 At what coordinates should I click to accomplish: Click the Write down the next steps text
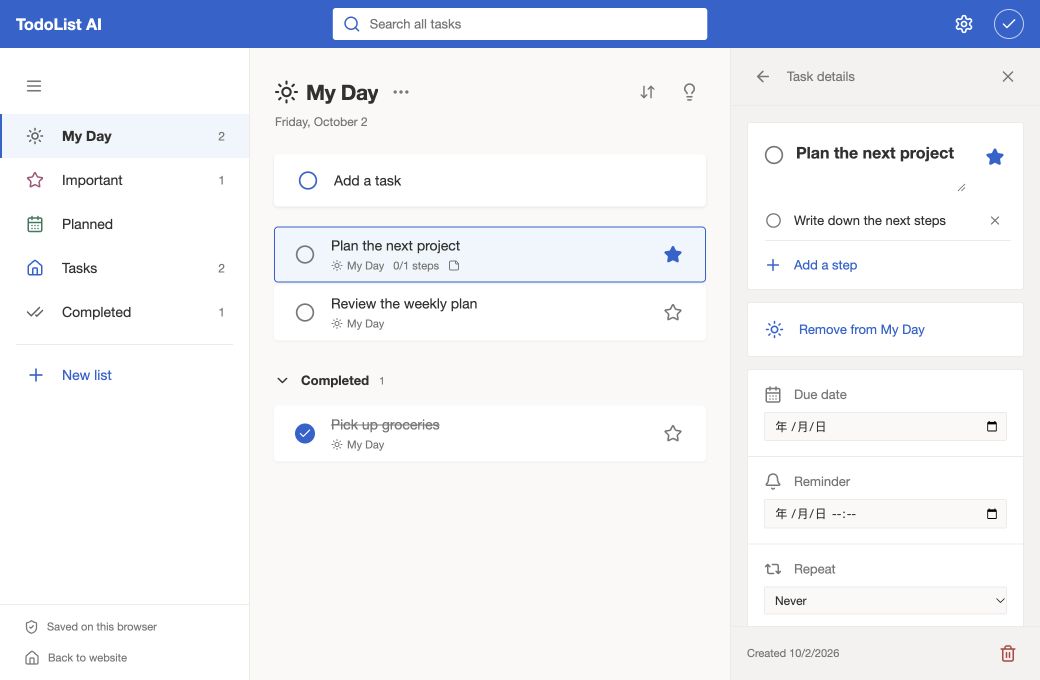(870, 221)
